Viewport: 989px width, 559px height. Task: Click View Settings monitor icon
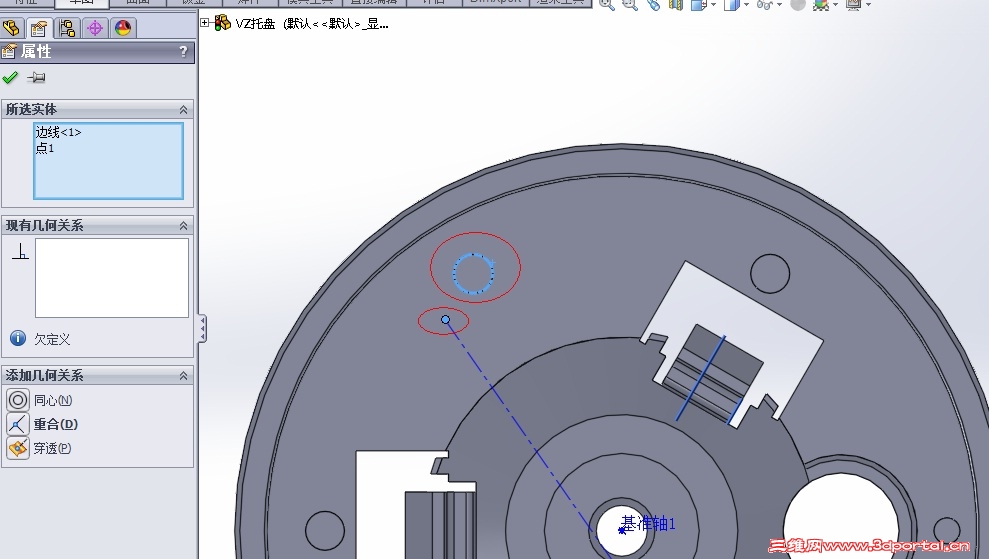[853, 4]
